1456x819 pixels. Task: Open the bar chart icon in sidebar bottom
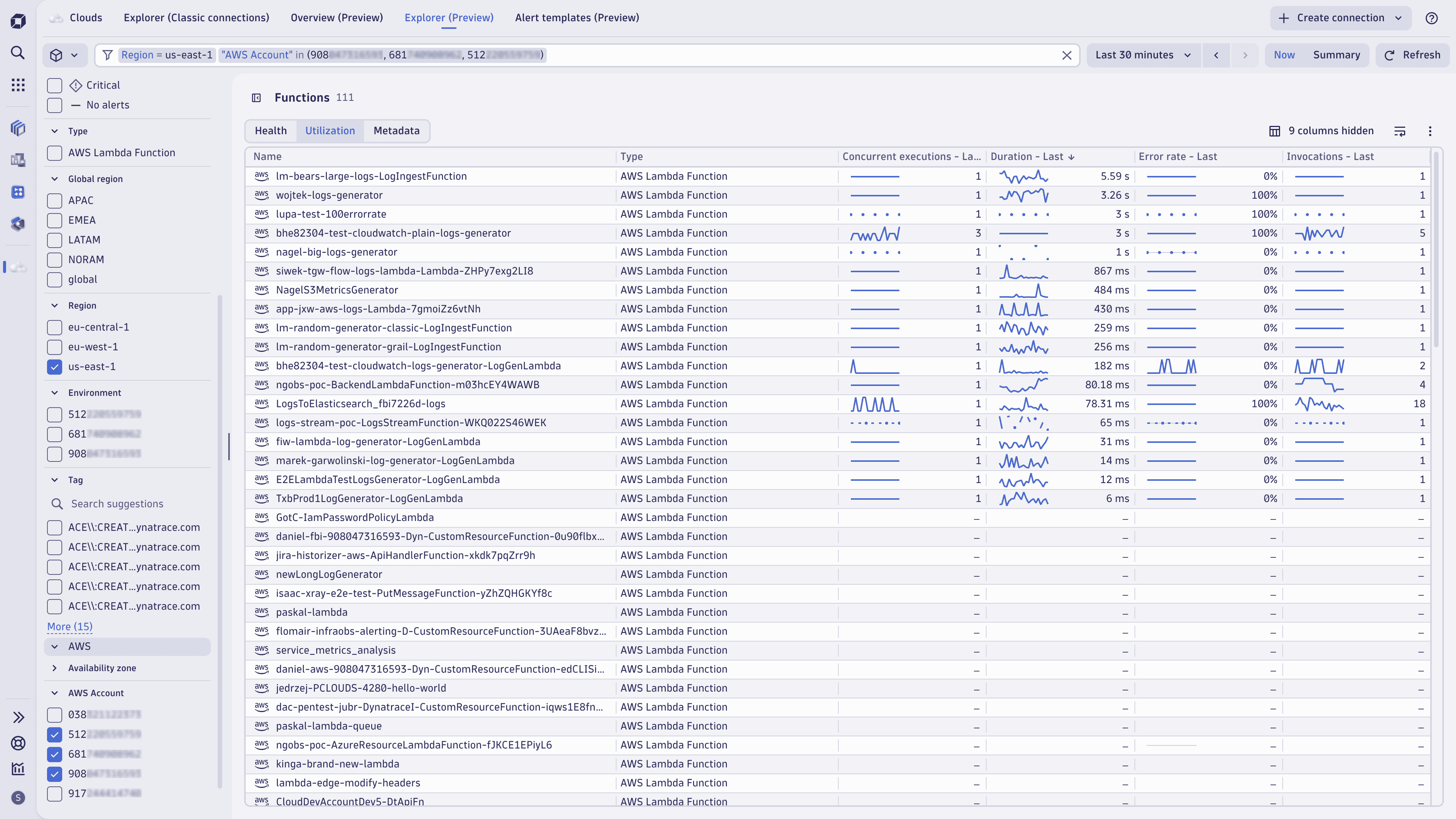tap(18, 769)
